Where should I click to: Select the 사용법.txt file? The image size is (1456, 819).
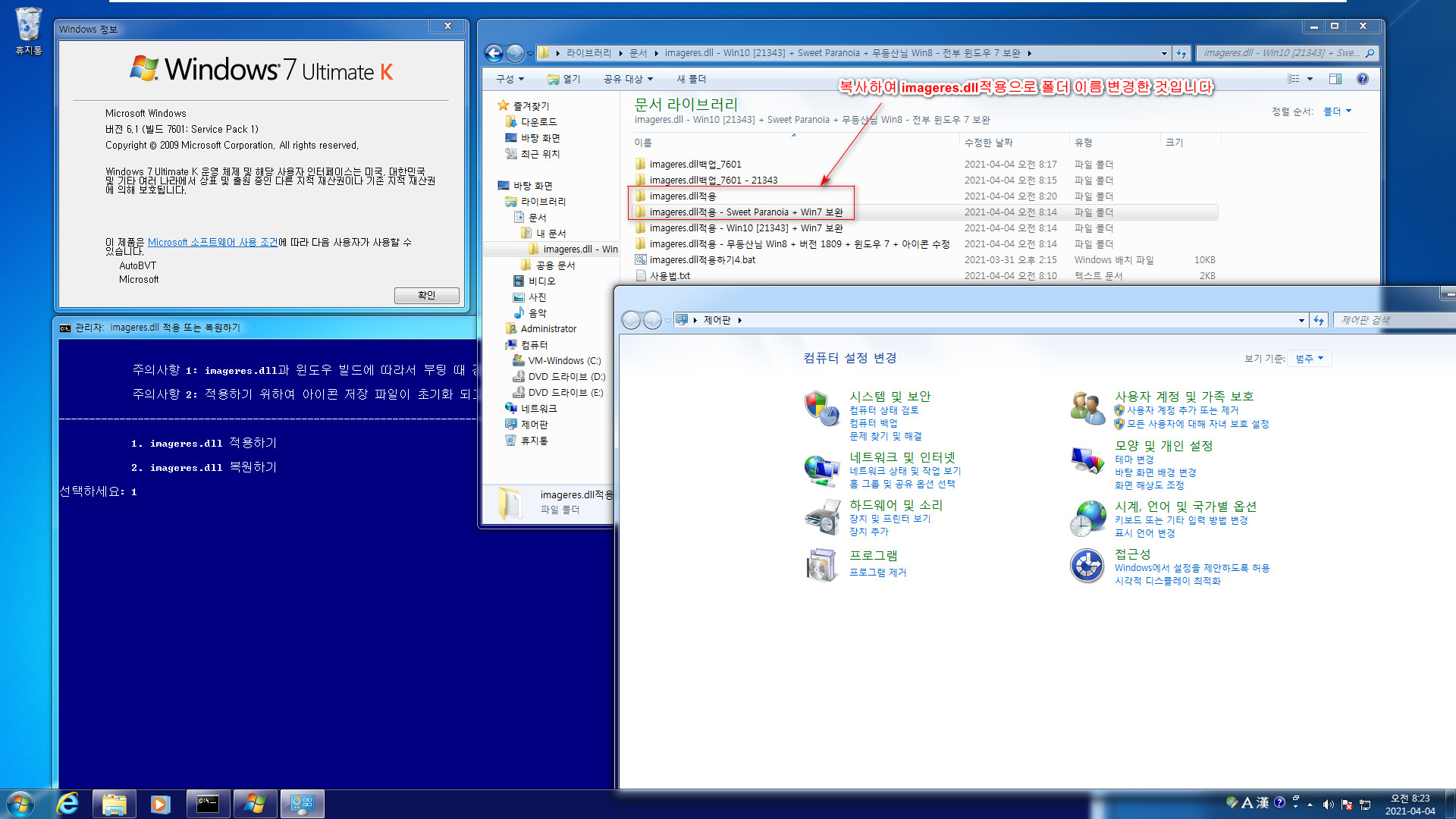pos(670,276)
